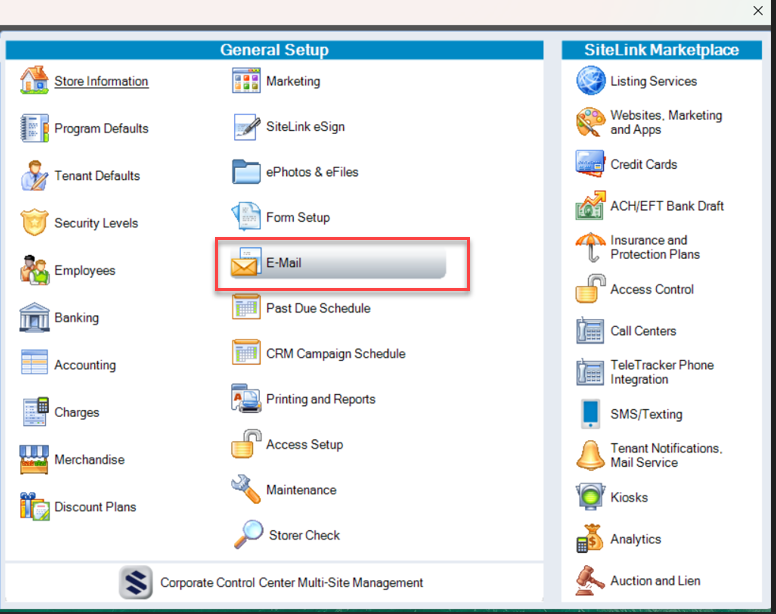Open the Store Information house icon
776x614 pixels.
click(34, 80)
